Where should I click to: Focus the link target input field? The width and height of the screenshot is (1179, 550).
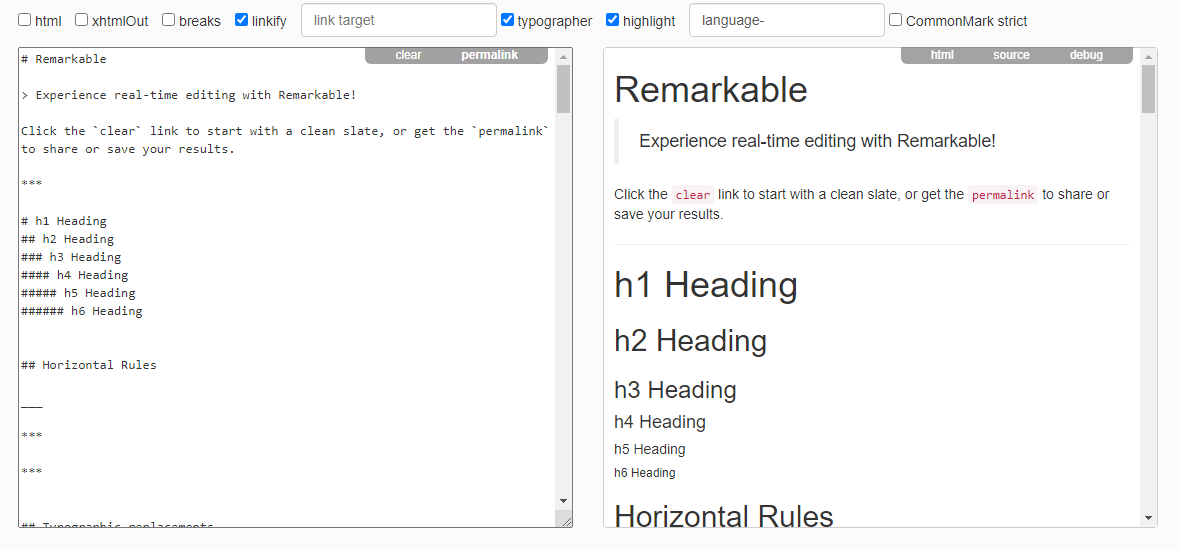(399, 20)
